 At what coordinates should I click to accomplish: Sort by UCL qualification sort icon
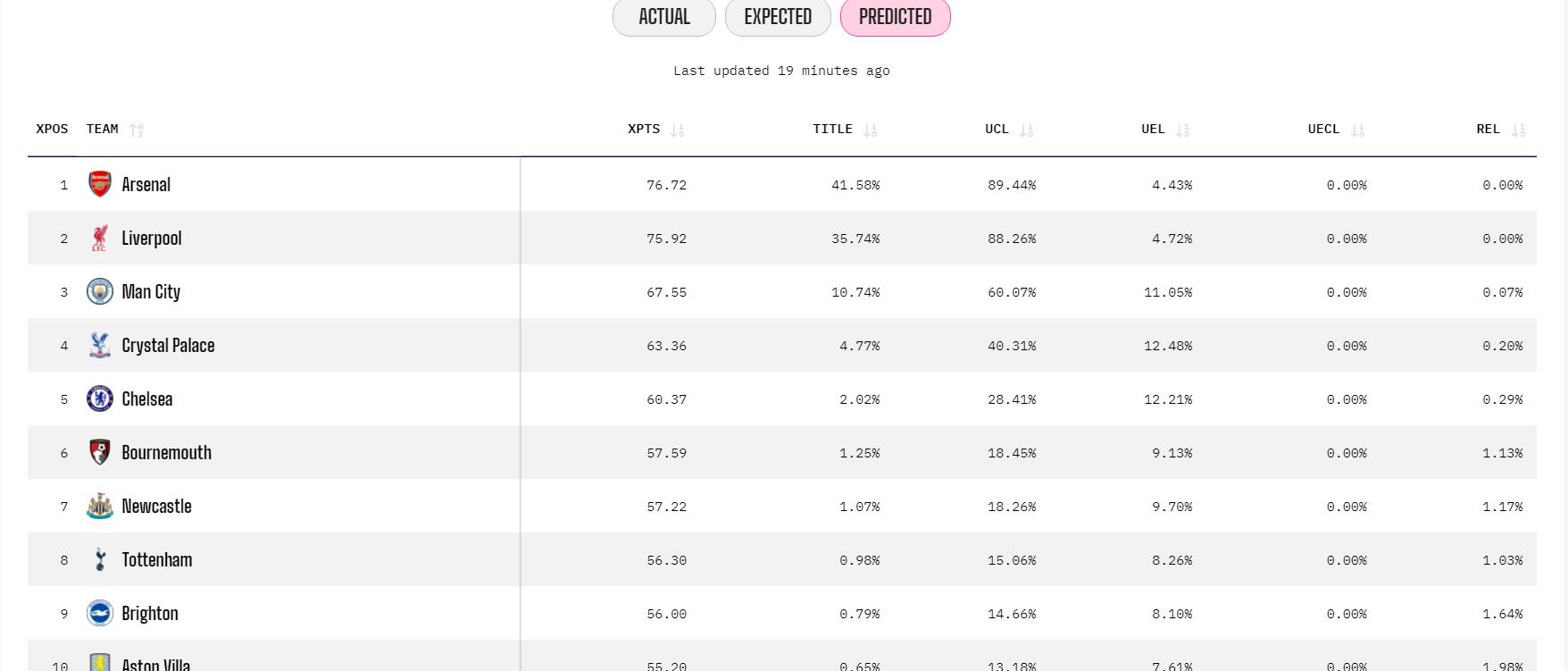click(x=1027, y=130)
